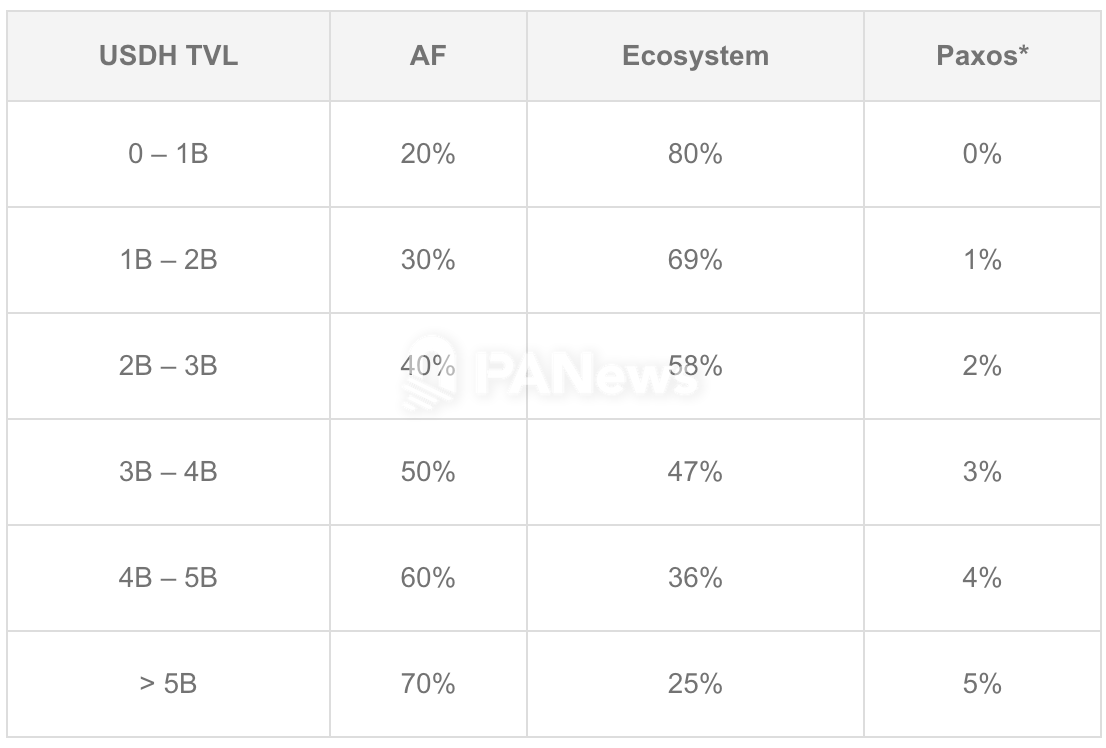Select the Paxos* column header
The height and width of the screenshot is (748, 1106).
coord(983,56)
